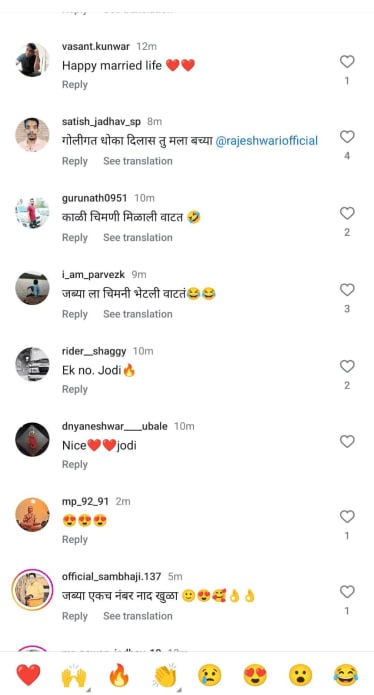The width and height of the screenshot is (374, 695).
Task: Like i_am_parvezk's comment heart
Action: click(347, 289)
